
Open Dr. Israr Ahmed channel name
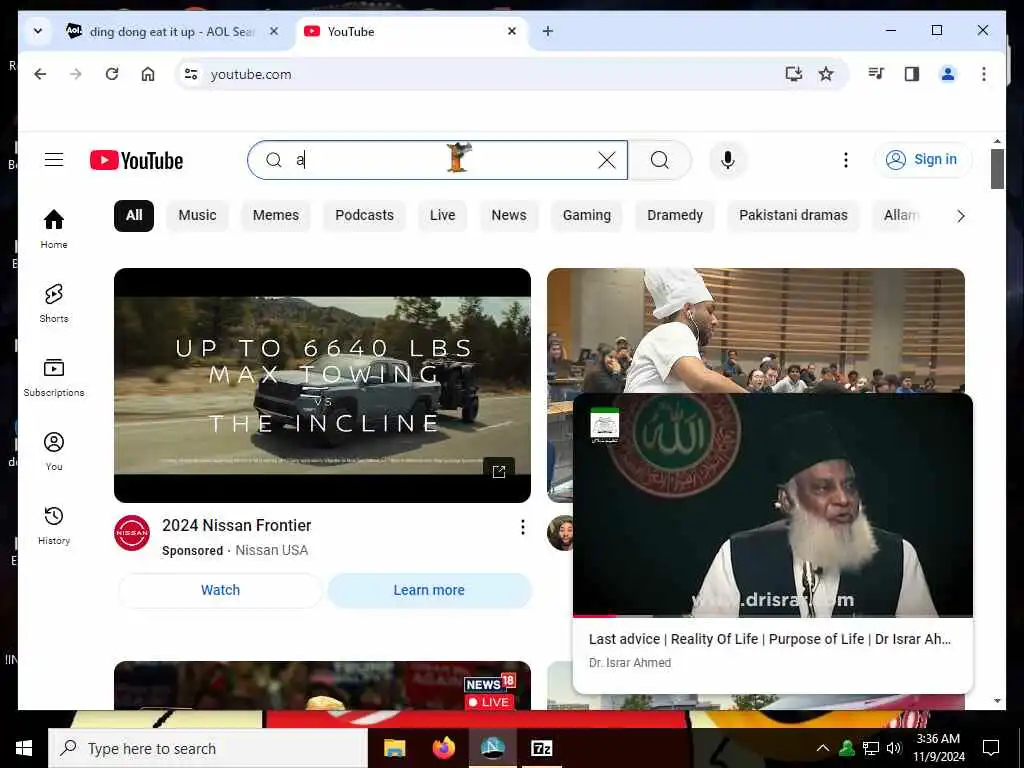630,663
